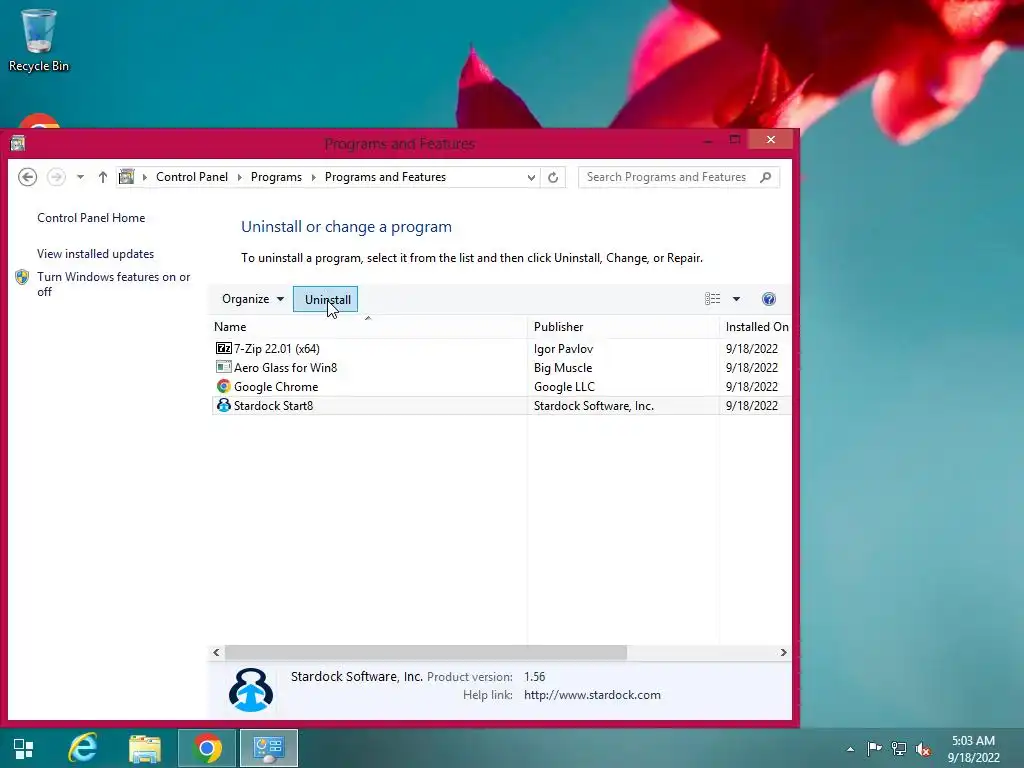
Task: Select the Stardock Start8 entry
Action: pos(502,406)
